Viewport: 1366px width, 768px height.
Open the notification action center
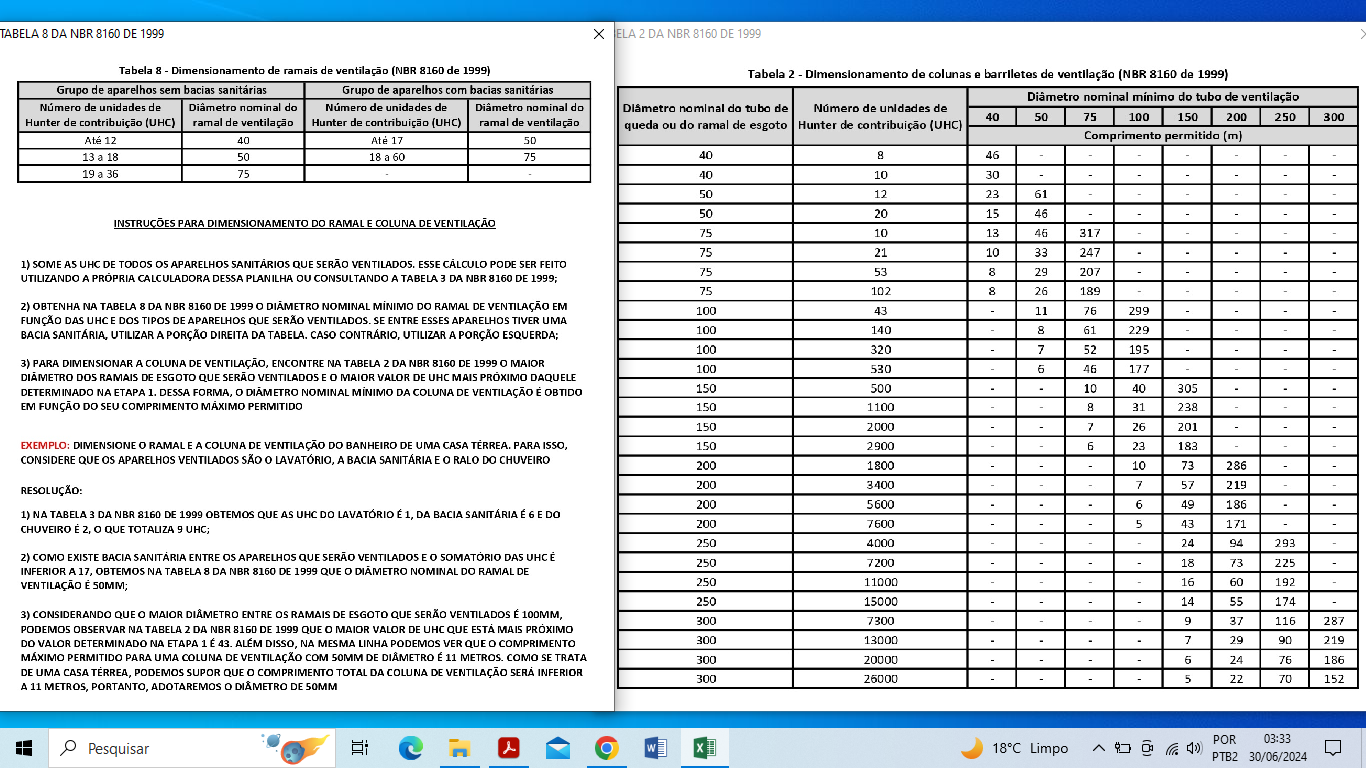(x=1332, y=747)
